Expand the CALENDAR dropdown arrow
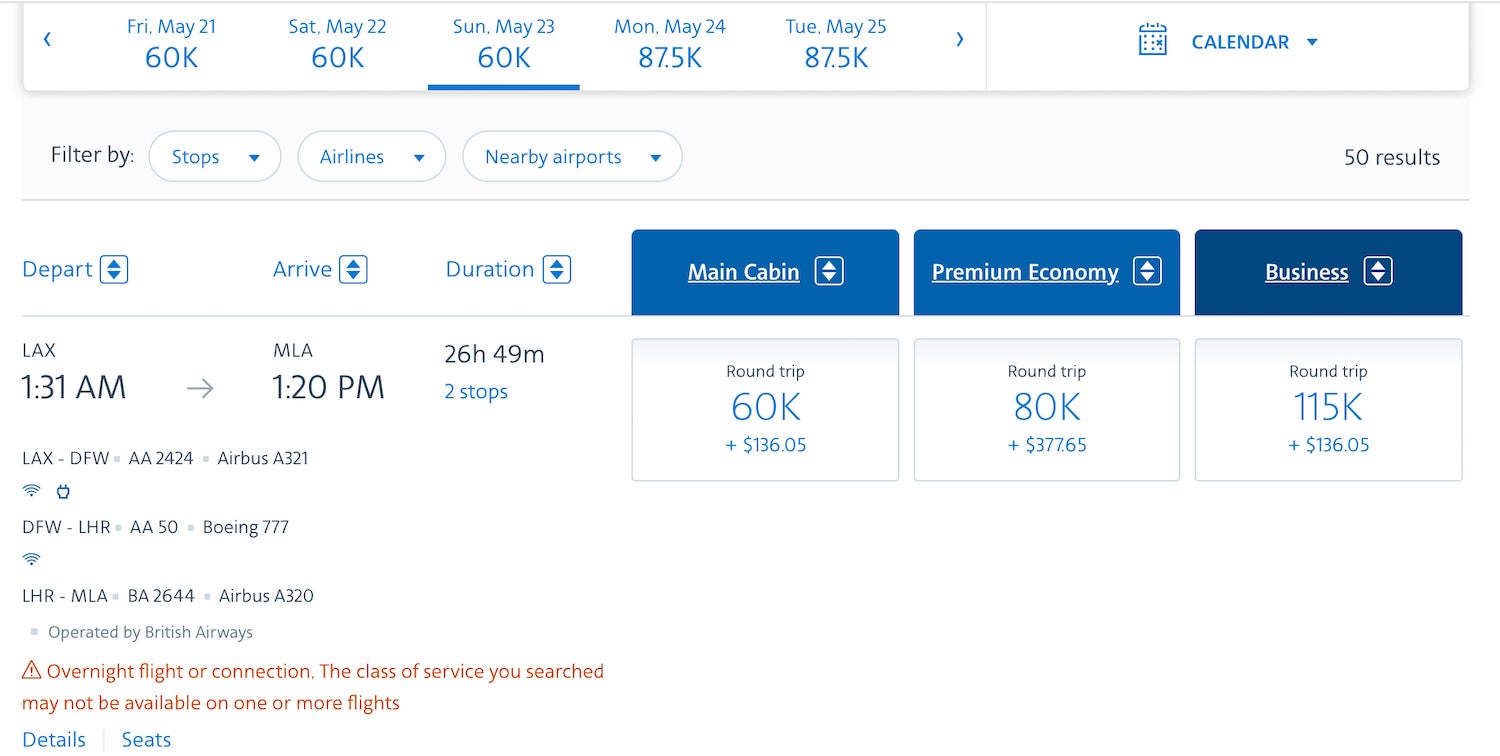This screenshot has height=756, width=1500. [1314, 42]
